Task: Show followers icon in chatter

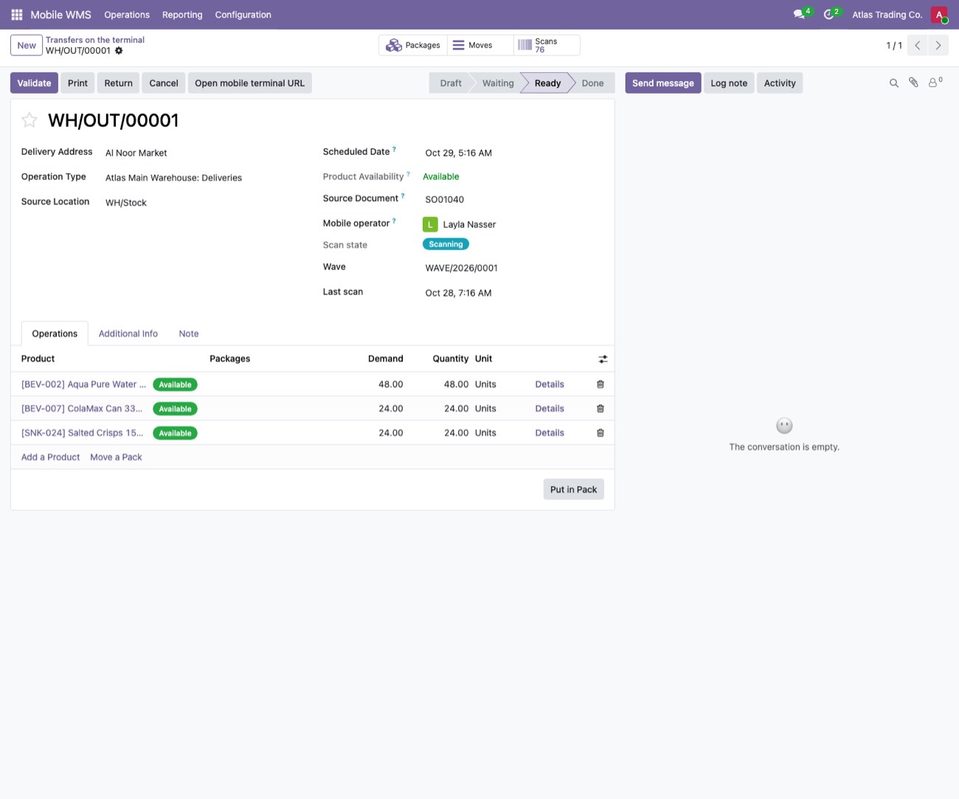Action: (935, 82)
